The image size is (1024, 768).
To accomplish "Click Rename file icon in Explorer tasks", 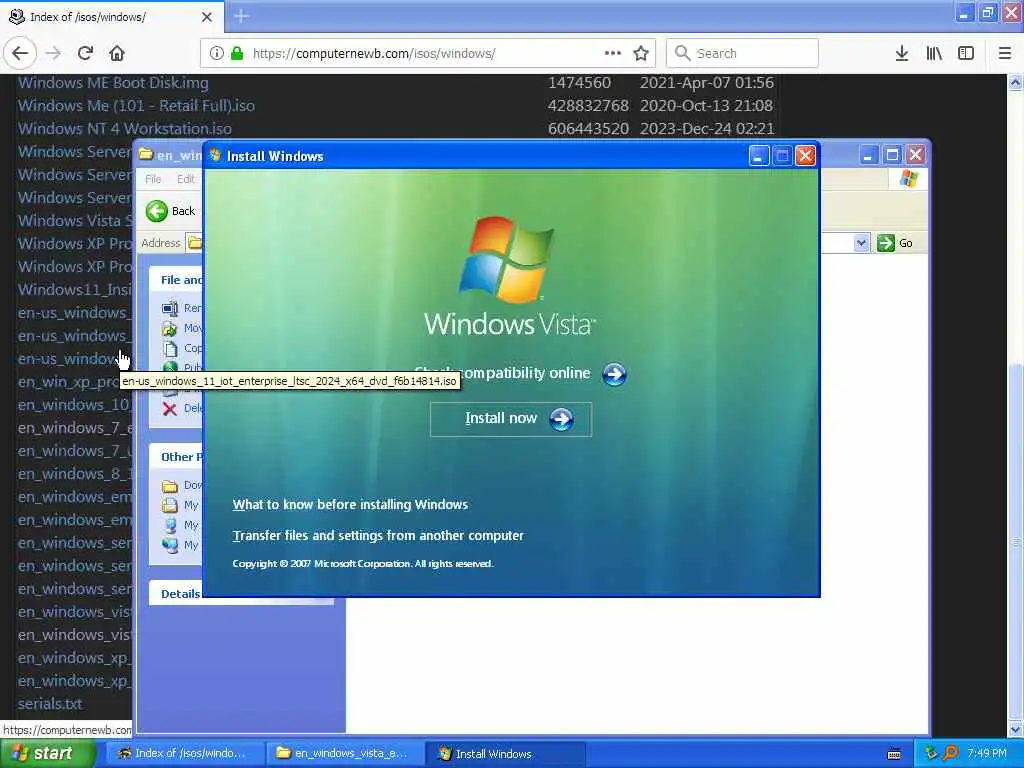I will [170, 308].
